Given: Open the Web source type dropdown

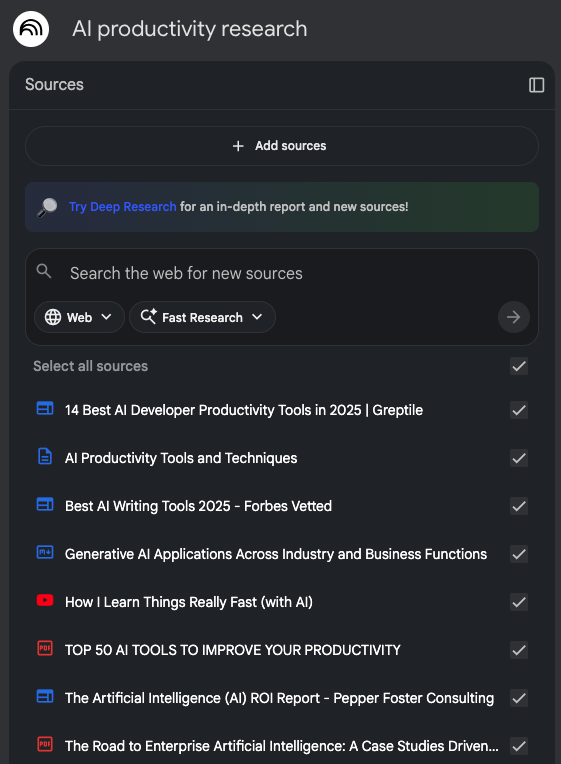Looking at the screenshot, I should point(79,317).
